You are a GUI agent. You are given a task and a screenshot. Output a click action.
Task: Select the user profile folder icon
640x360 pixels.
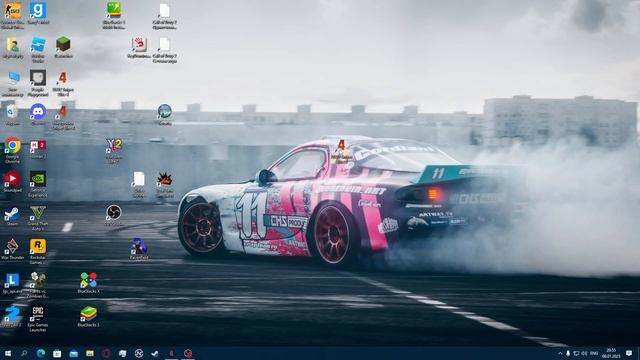click(13, 44)
